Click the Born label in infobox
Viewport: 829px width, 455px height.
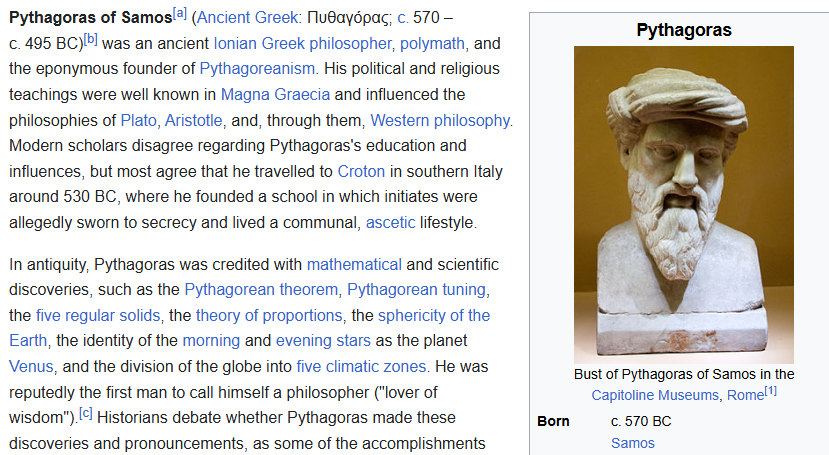click(x=554, y=421)
